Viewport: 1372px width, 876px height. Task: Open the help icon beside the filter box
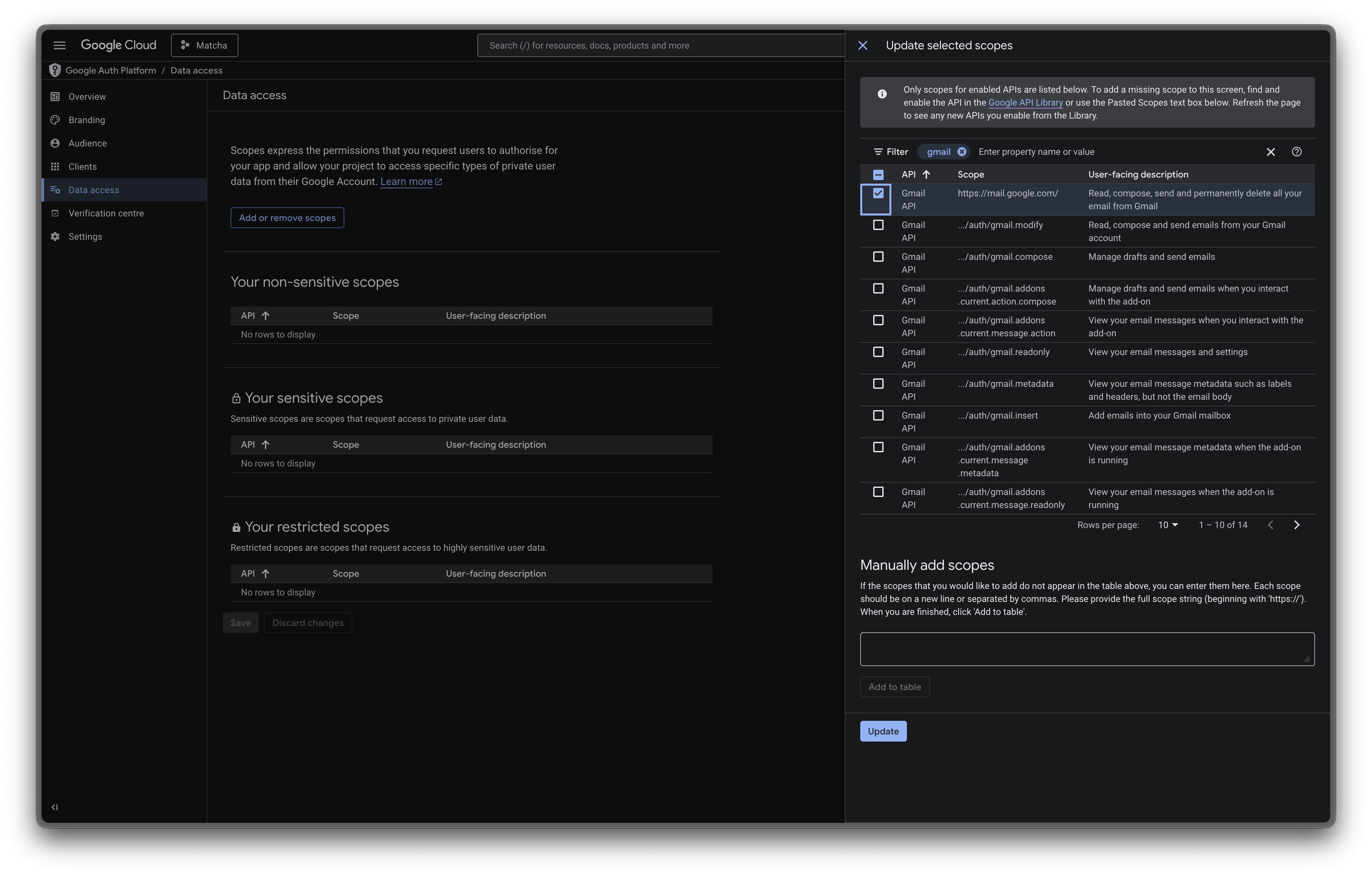[x=1297, y=152]
